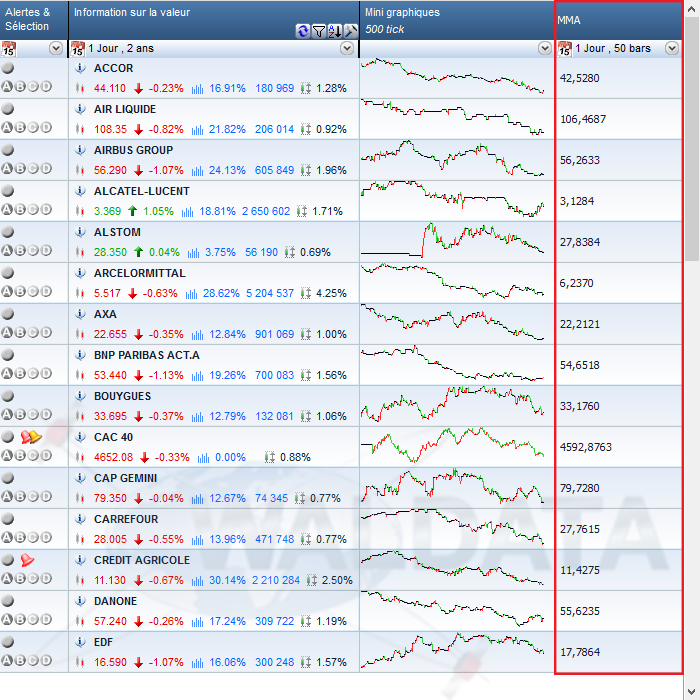Click the refresh icon in the Information header
Image resolution: width=700 pixels, height=700 pixels.
pos(303,31)
